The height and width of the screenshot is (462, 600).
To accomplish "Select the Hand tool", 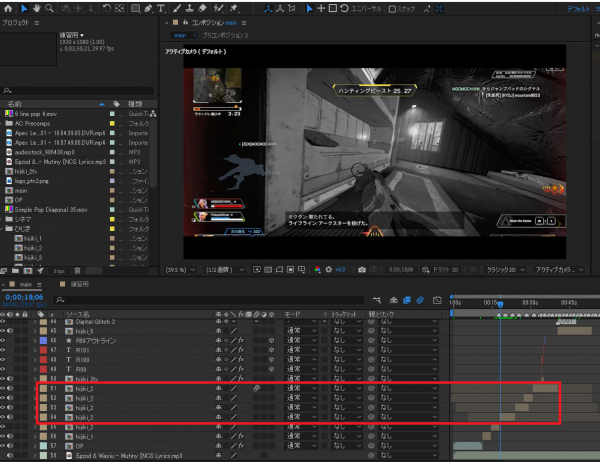I will coord(37,8).
